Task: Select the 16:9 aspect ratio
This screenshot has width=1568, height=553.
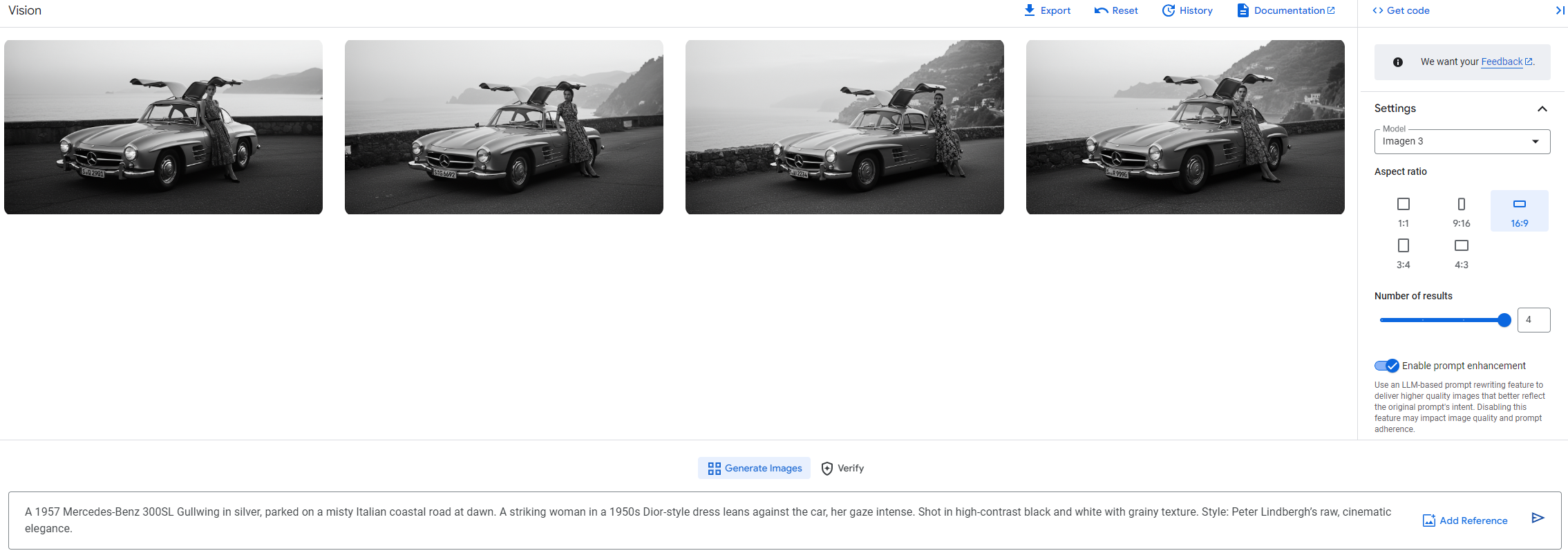Action: pos(1520,211)
